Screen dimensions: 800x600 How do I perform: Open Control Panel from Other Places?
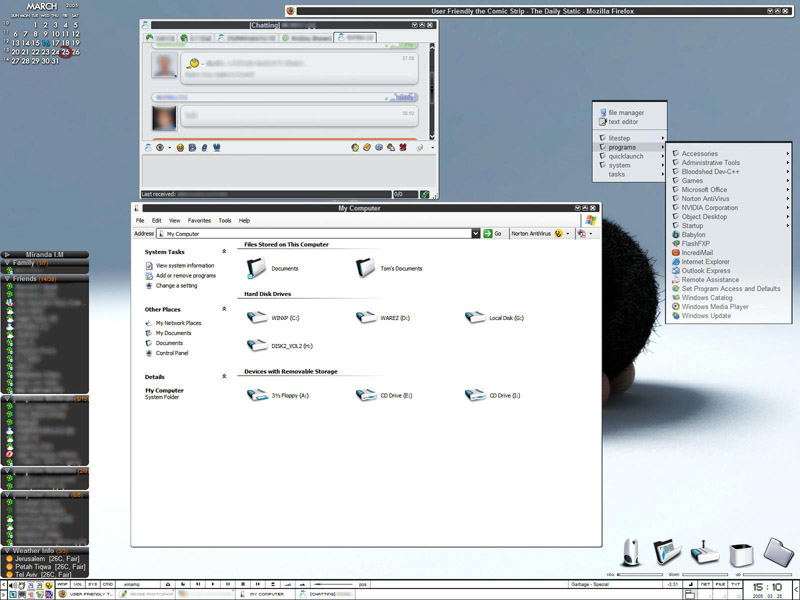(x=172, y=353)
